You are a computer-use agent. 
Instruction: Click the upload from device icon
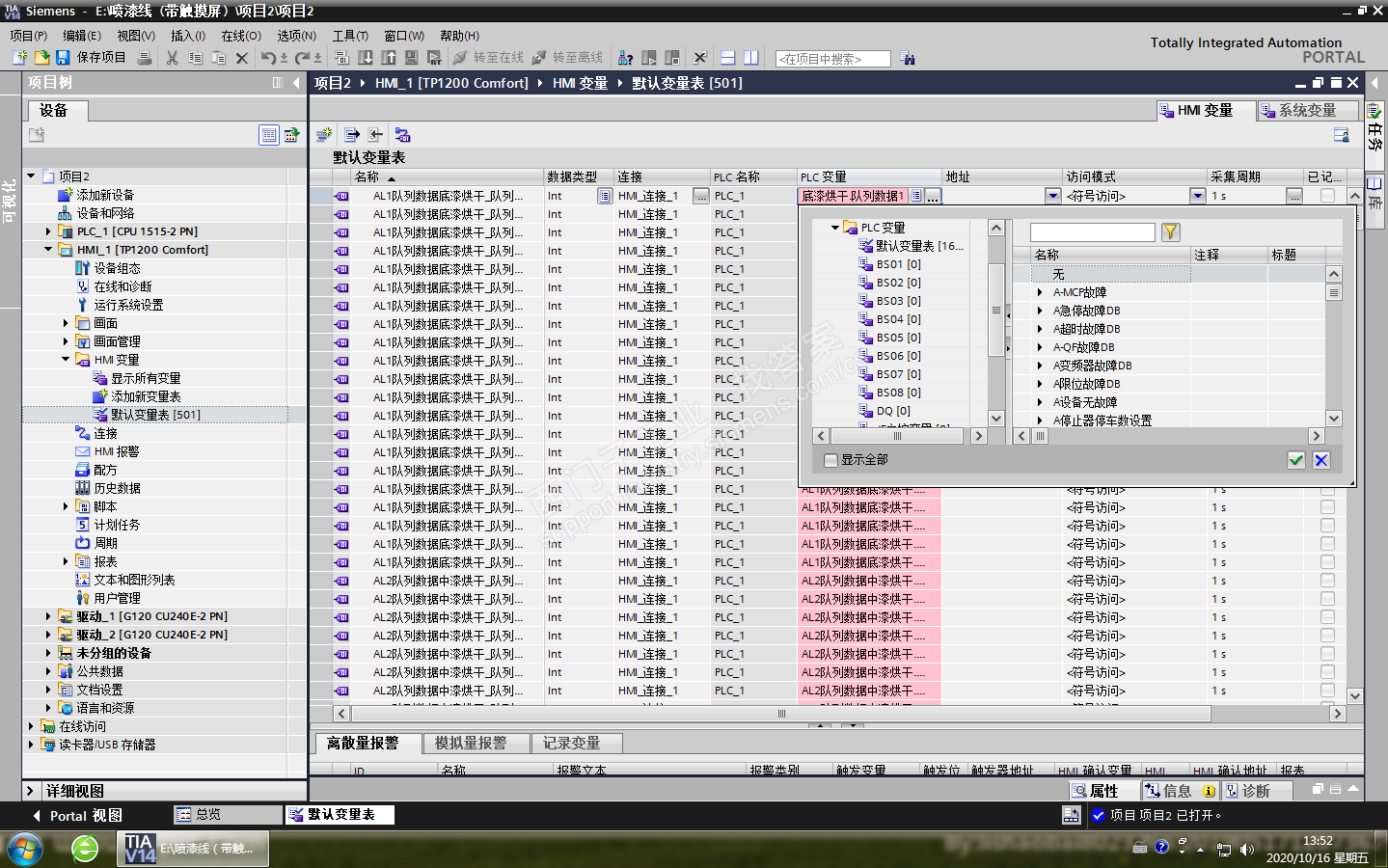tap(389, 58)
